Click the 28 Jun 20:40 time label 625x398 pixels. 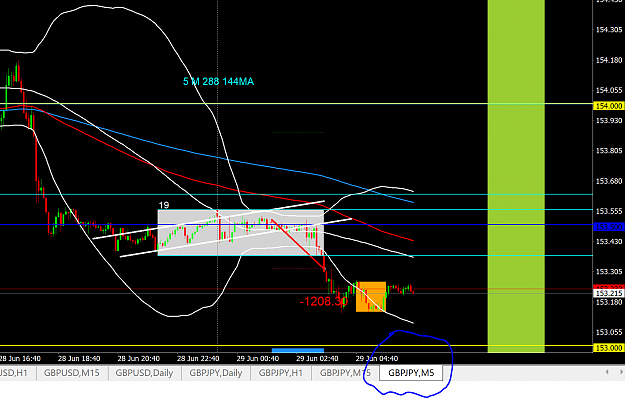(138, 359)
